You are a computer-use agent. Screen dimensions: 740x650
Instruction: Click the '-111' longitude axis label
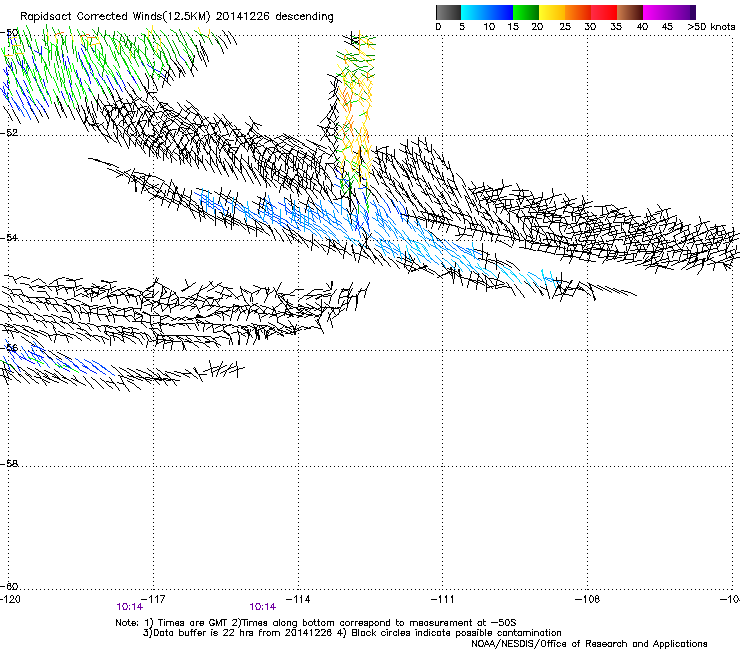click(443, 599)
